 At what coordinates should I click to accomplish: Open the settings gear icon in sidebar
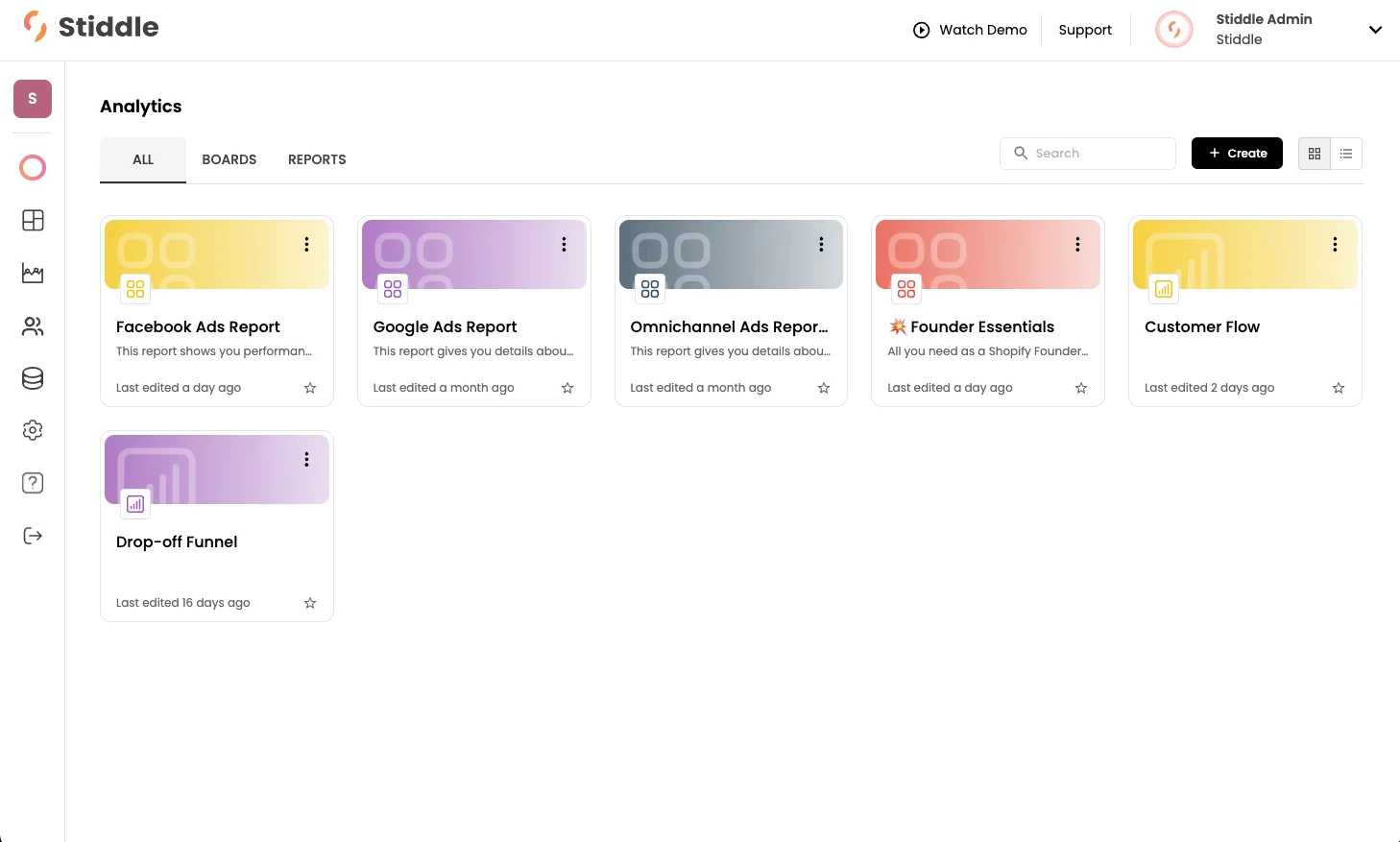coord(33,430)
